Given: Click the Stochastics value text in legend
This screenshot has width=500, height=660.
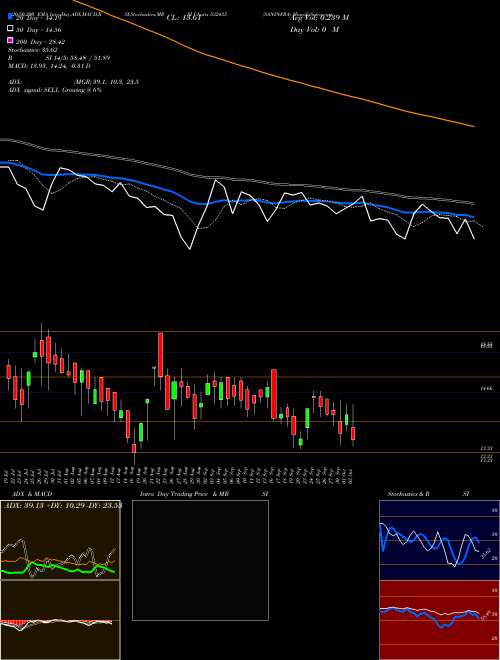Looking at the screenshot, I should coord(32,50).
